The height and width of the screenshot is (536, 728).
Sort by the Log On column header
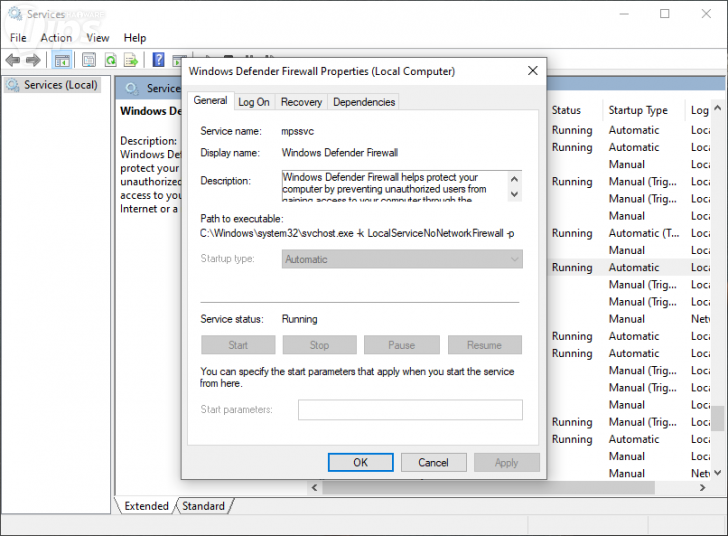point(699,110)
